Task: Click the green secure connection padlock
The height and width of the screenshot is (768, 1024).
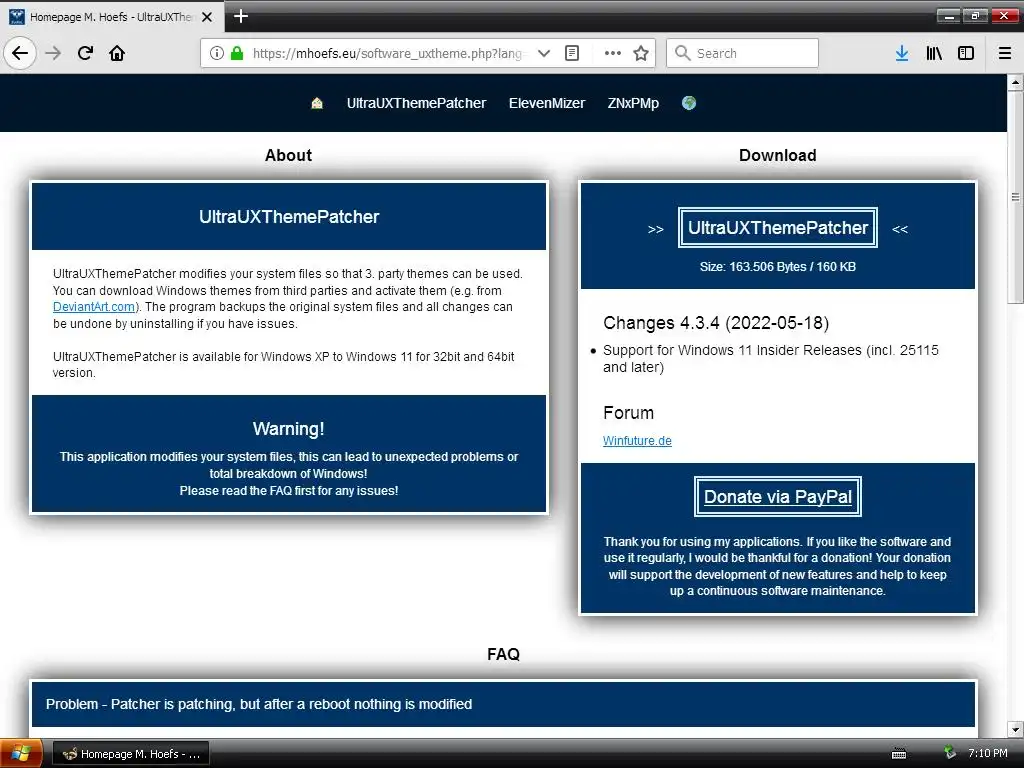Action: click(x=237, y=53)
